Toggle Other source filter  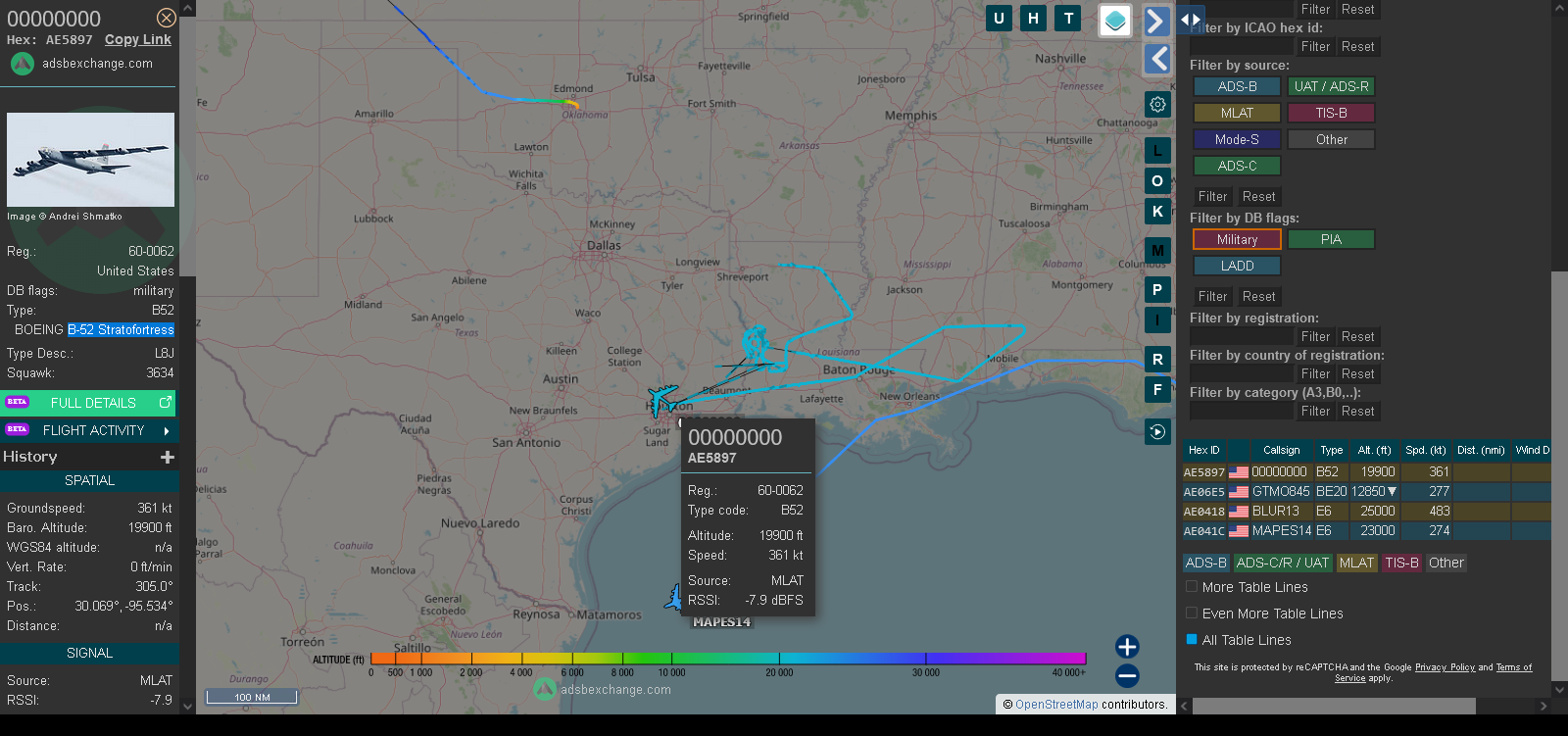1331,139
